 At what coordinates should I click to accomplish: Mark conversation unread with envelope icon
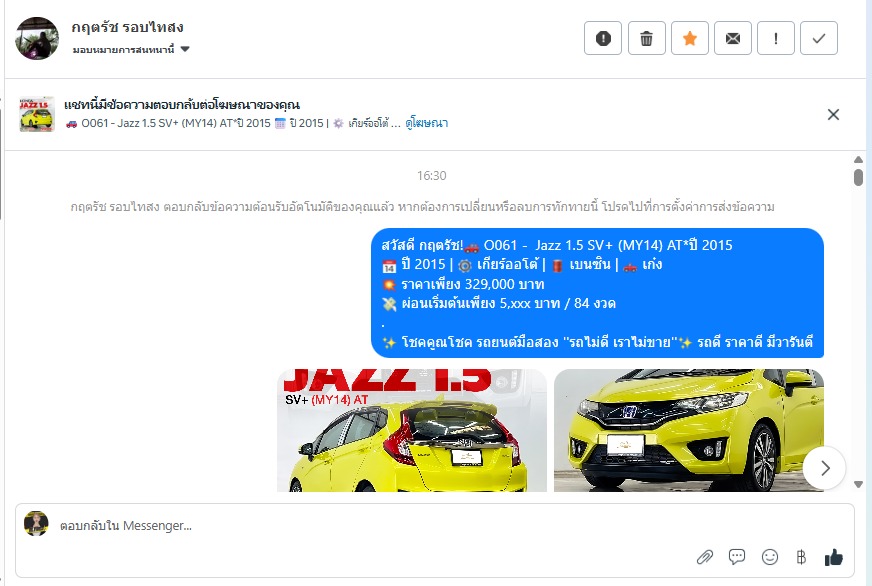[733, 38]
